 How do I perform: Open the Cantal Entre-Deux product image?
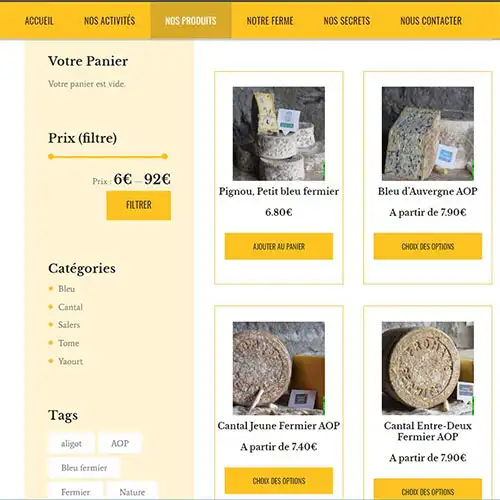(428, 368)
